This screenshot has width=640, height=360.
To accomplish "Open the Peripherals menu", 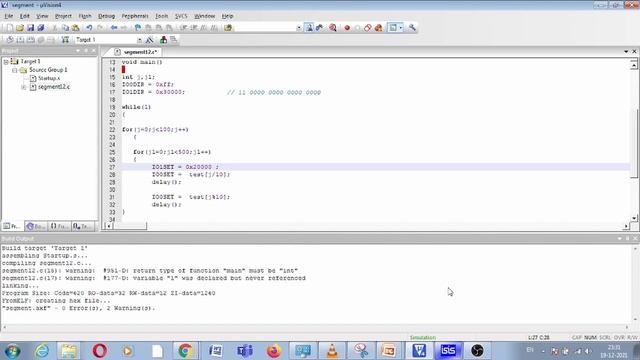I will [x=135, y=16].
